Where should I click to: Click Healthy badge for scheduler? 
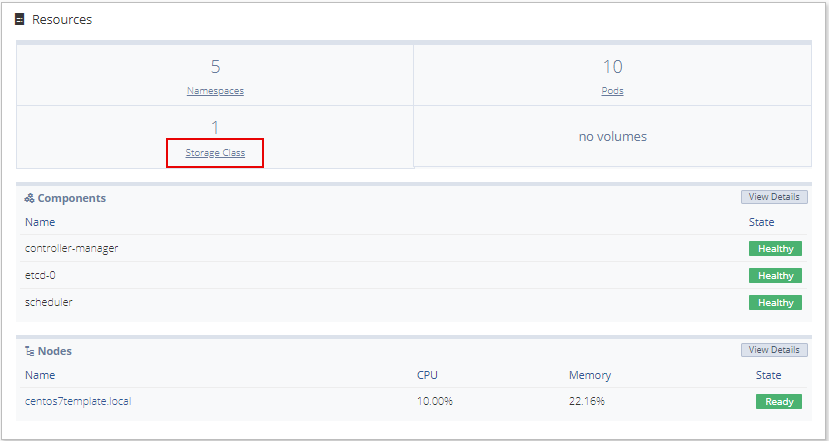click(x=775, y=302)
